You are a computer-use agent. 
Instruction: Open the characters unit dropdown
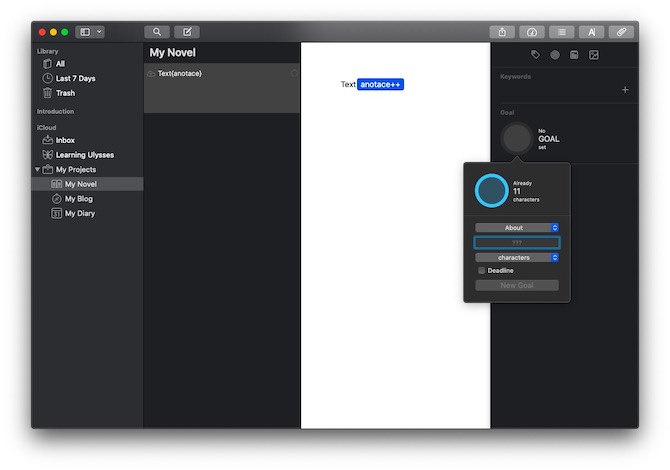tap(517, 258)
